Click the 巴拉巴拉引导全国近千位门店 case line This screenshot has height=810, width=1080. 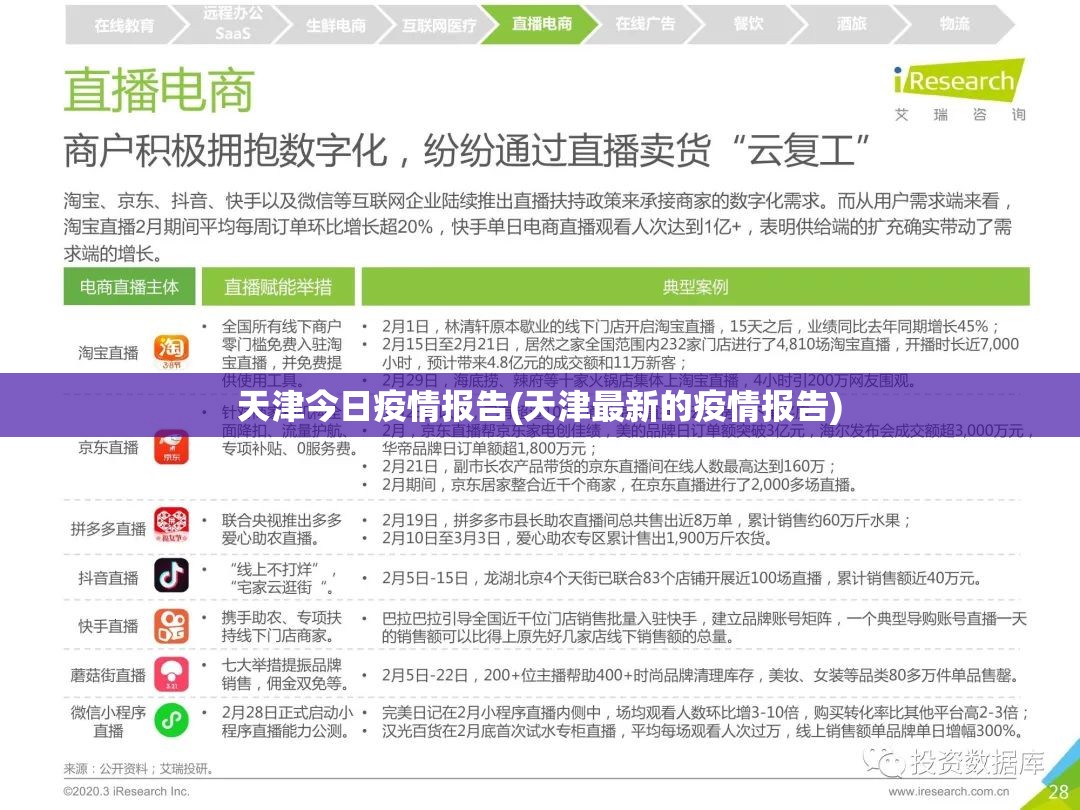[705, 627]
